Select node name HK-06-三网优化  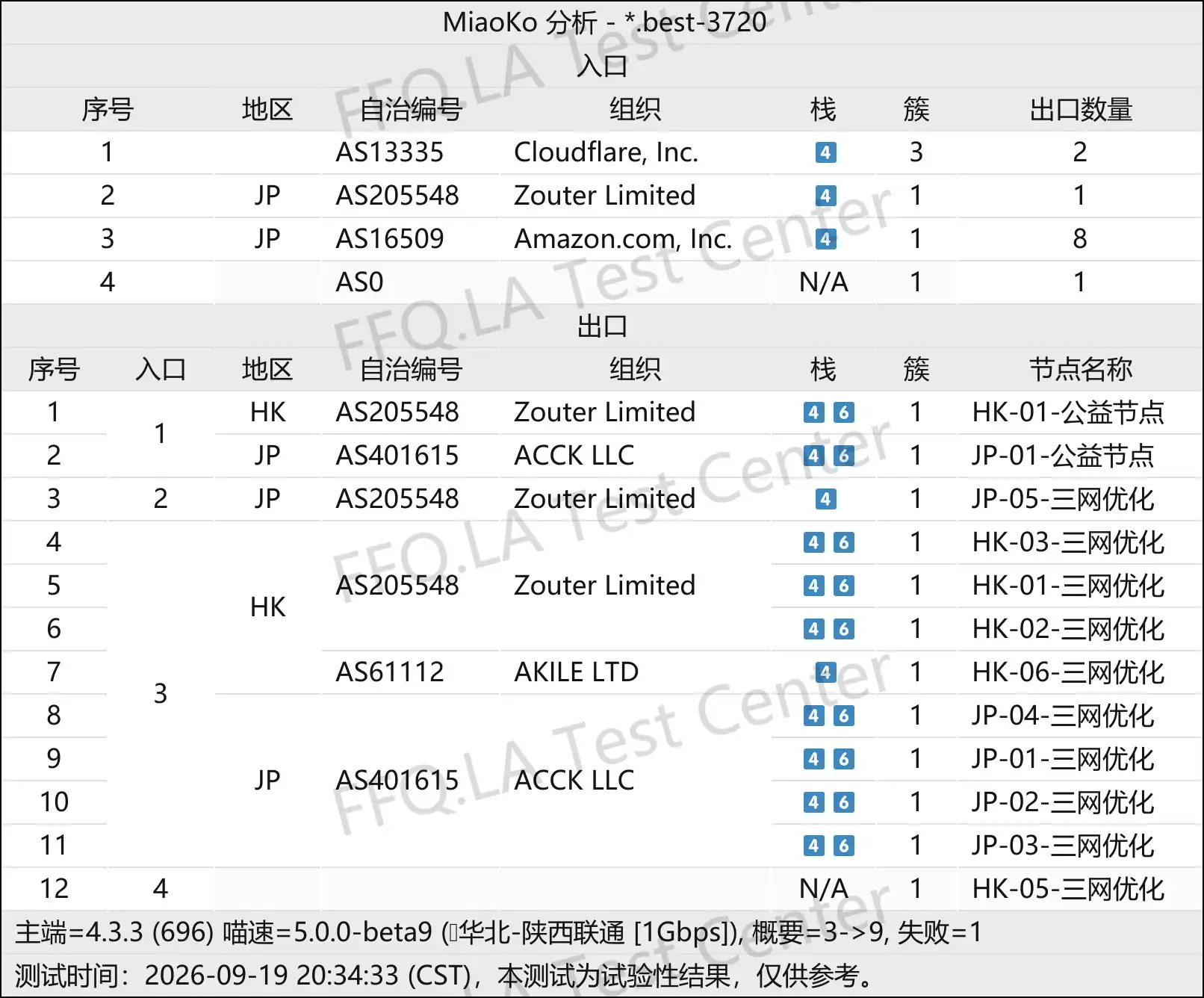pyautogui.click(x=1068, y=672)
